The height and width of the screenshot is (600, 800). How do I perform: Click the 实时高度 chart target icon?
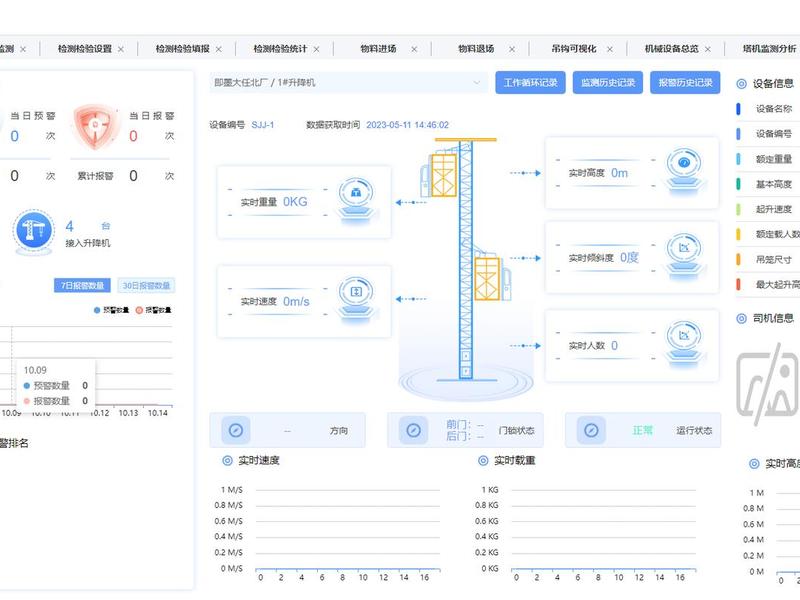click(x=754, y=464)
